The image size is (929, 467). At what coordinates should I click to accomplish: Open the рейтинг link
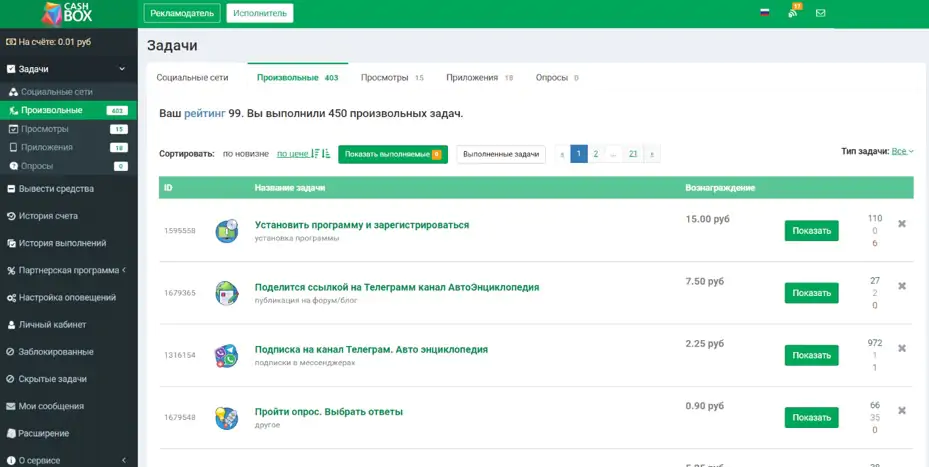[205, 114]
